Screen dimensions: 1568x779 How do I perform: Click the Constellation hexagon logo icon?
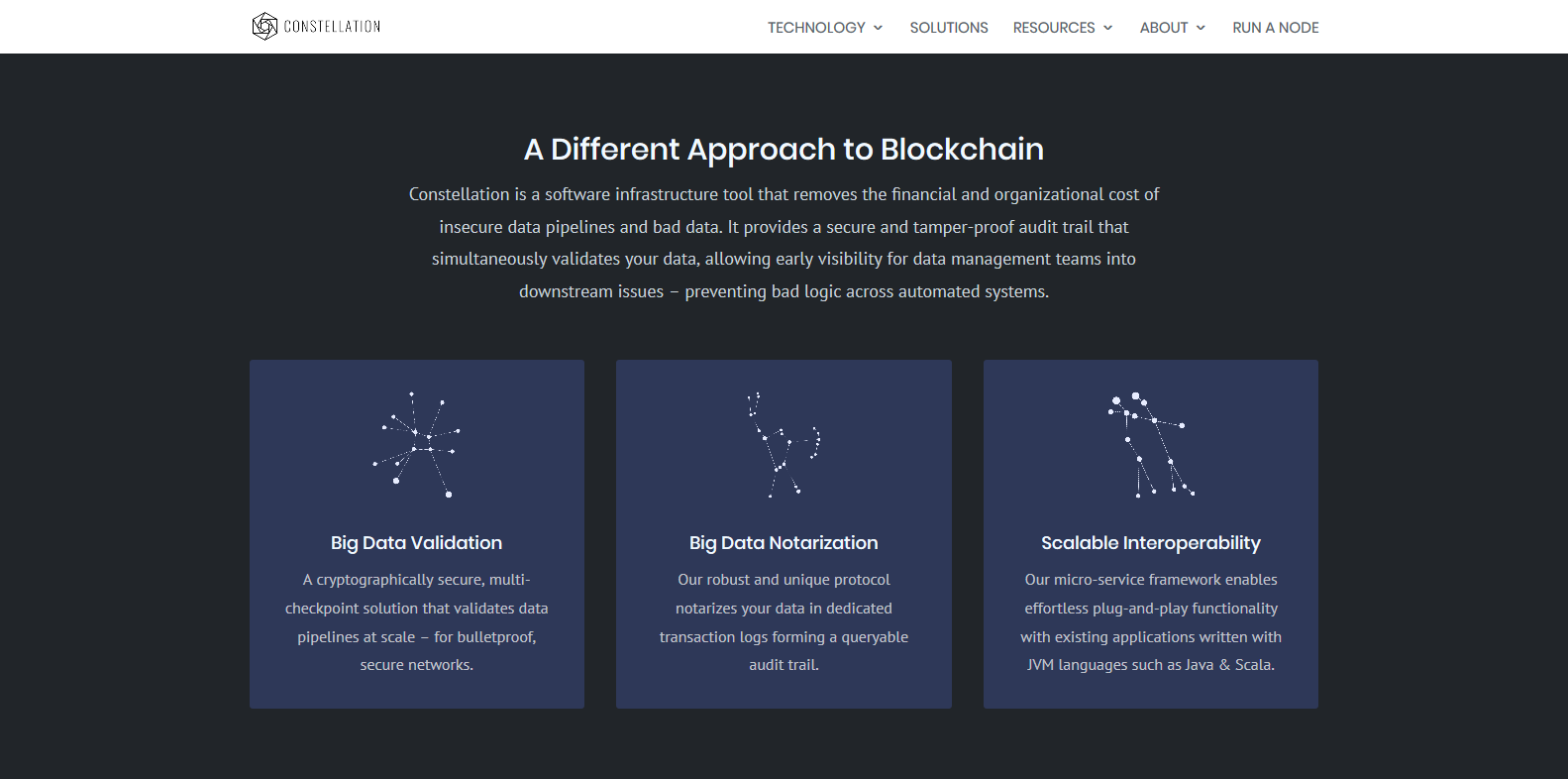[x=264, y=27]
